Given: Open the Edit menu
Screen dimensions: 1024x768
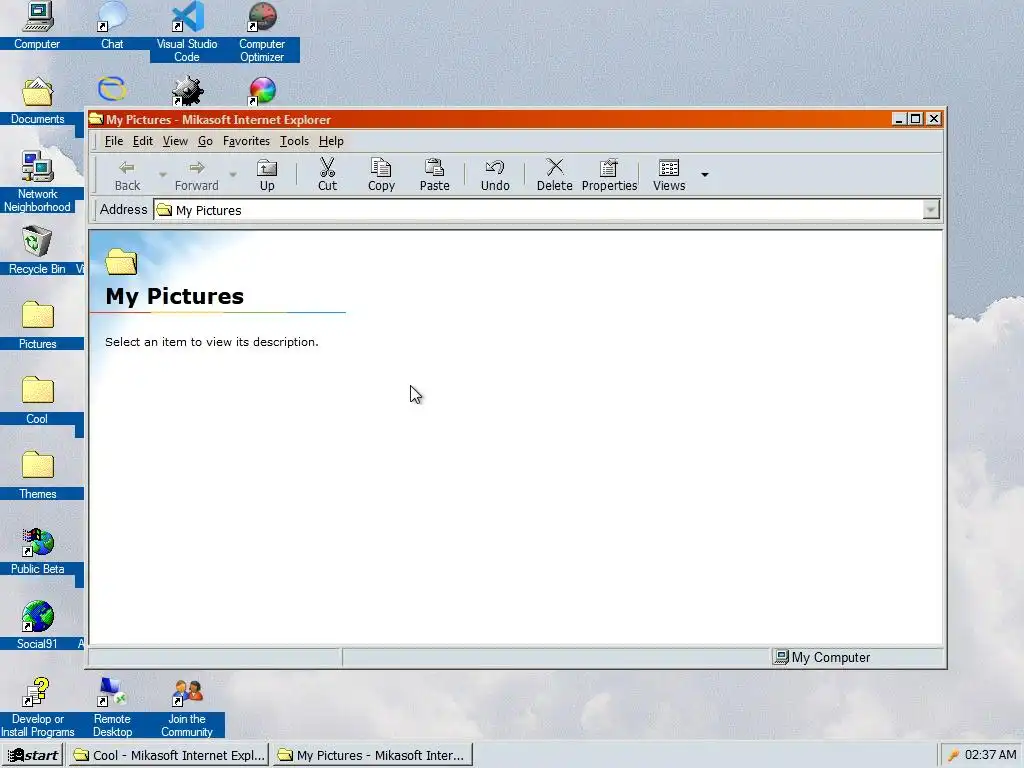Looking at the screenshot, I should [x=142, y=141].
